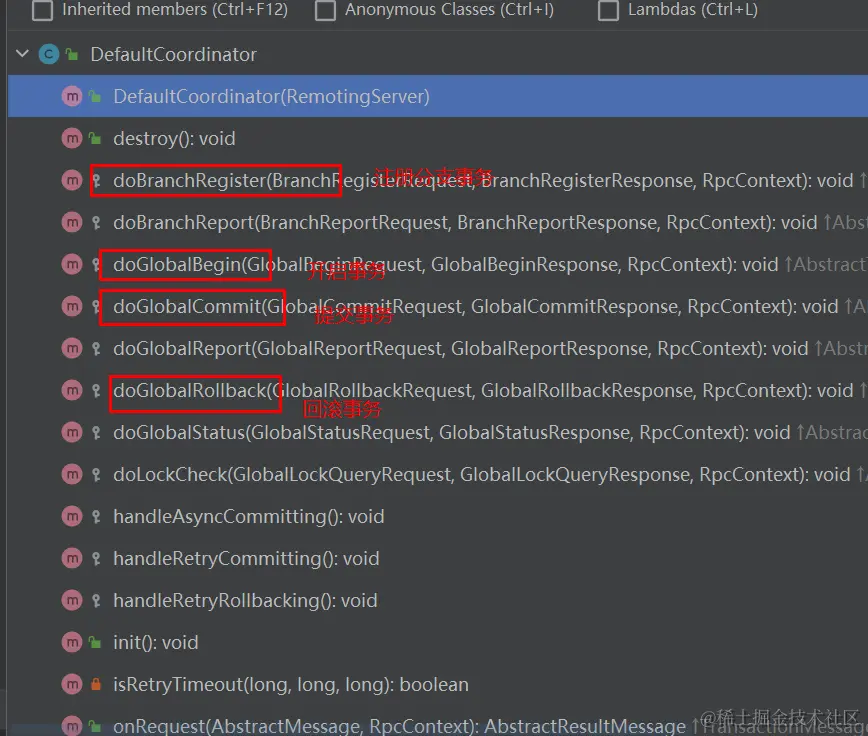Select the doGlobalReport method row
Screen dimensions: 868x736
click(x=438, y=349)
